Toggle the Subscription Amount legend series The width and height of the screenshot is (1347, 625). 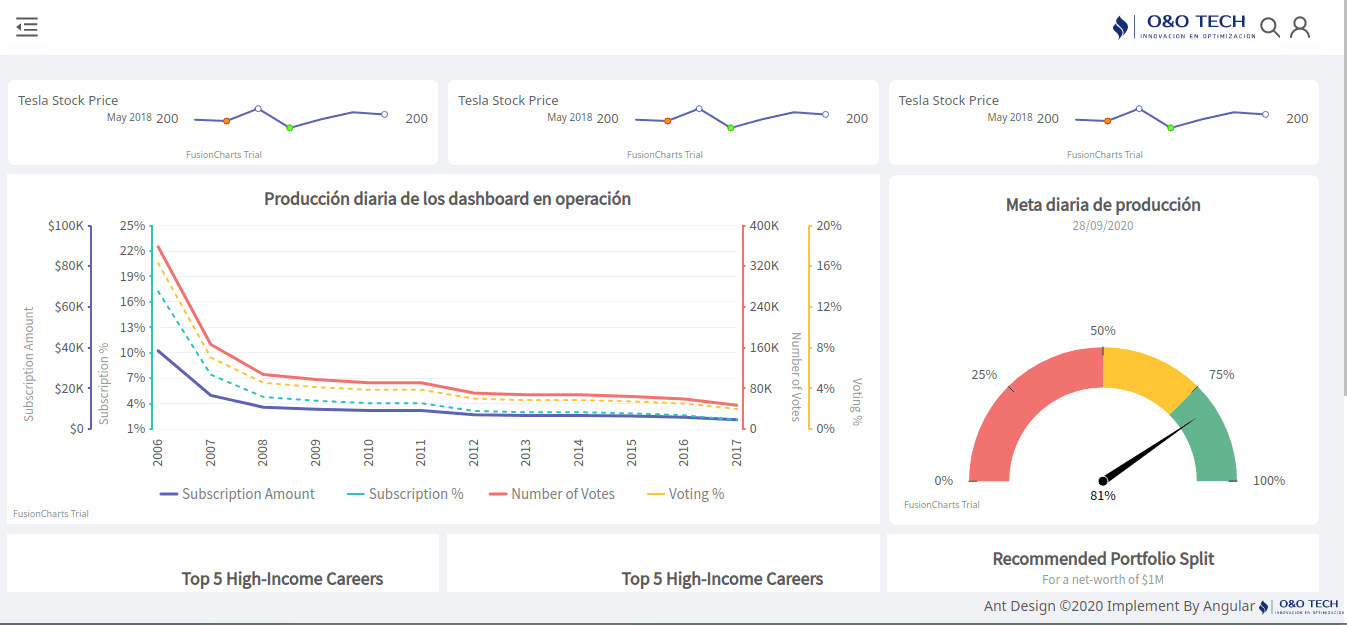[237, 494]
